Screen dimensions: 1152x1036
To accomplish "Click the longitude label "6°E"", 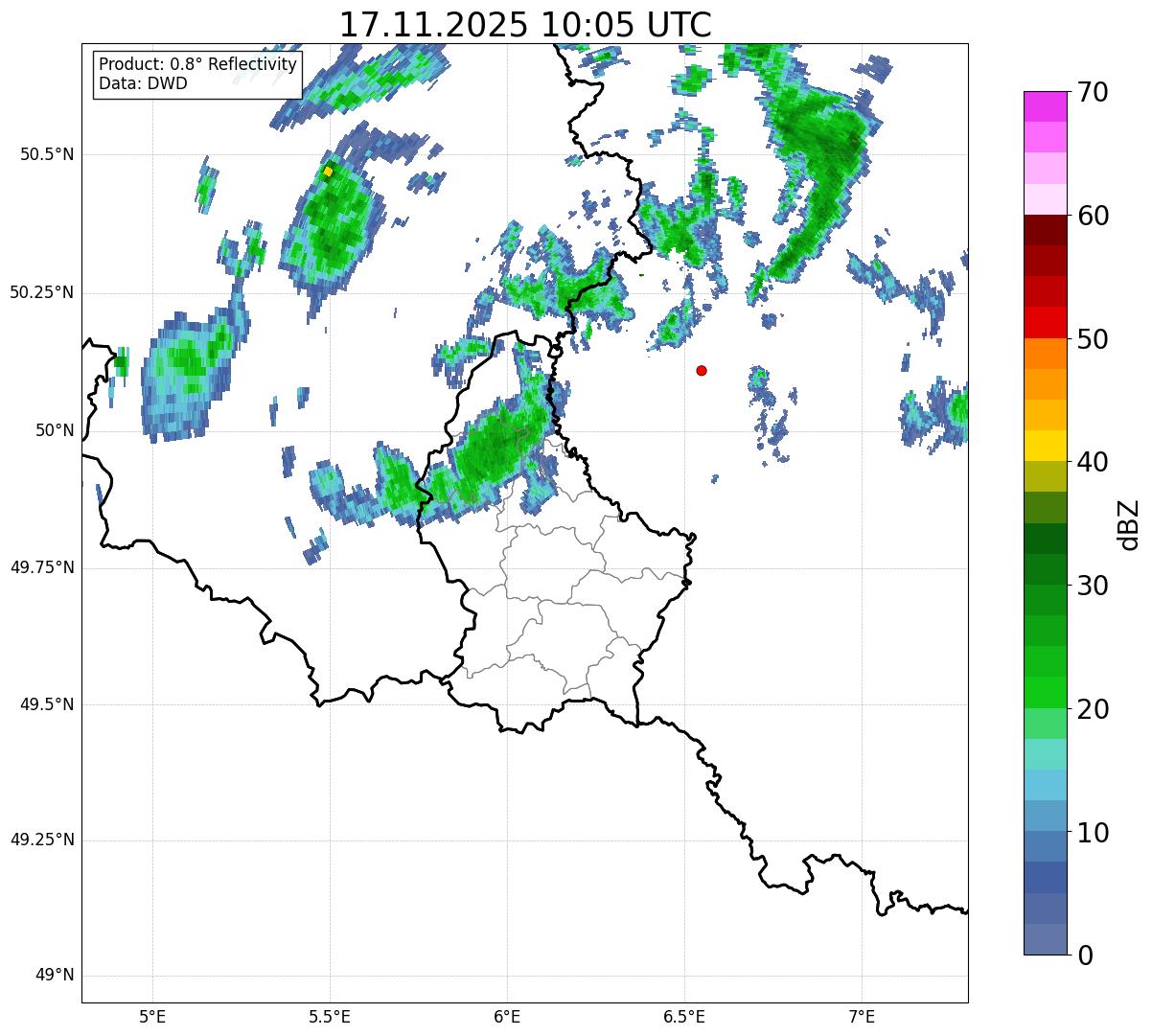I will (507, 1017).
